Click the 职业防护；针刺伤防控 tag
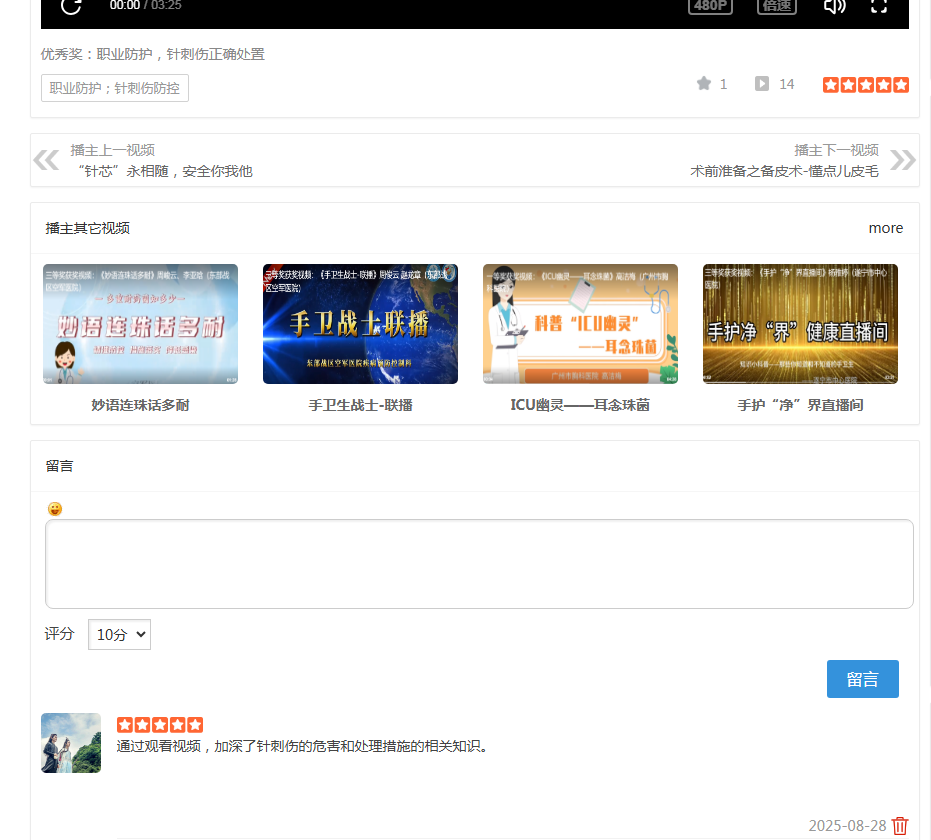Viewport: 931px width, 840px height. click(115, 88)
